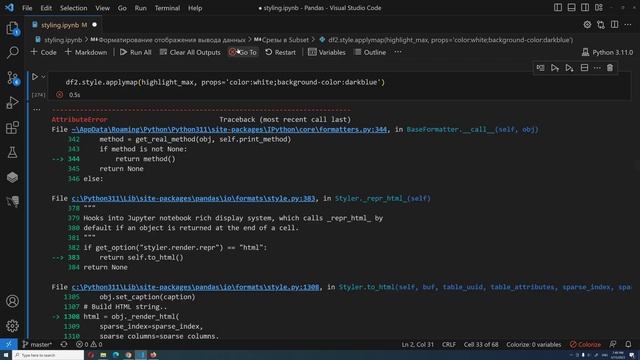
Task: Open style.py:1308 traceback link
Action: pyautogui.click(x=196, y=287)
